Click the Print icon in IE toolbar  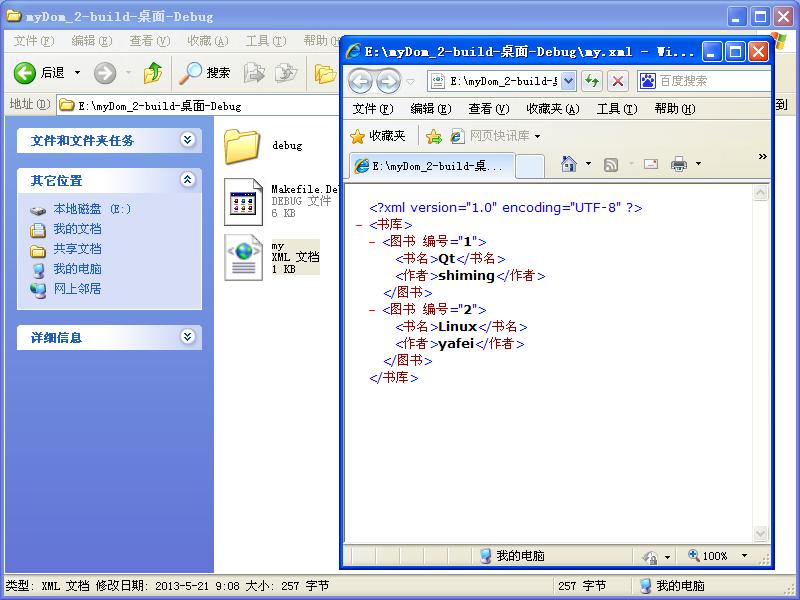[x=679, y=164]
